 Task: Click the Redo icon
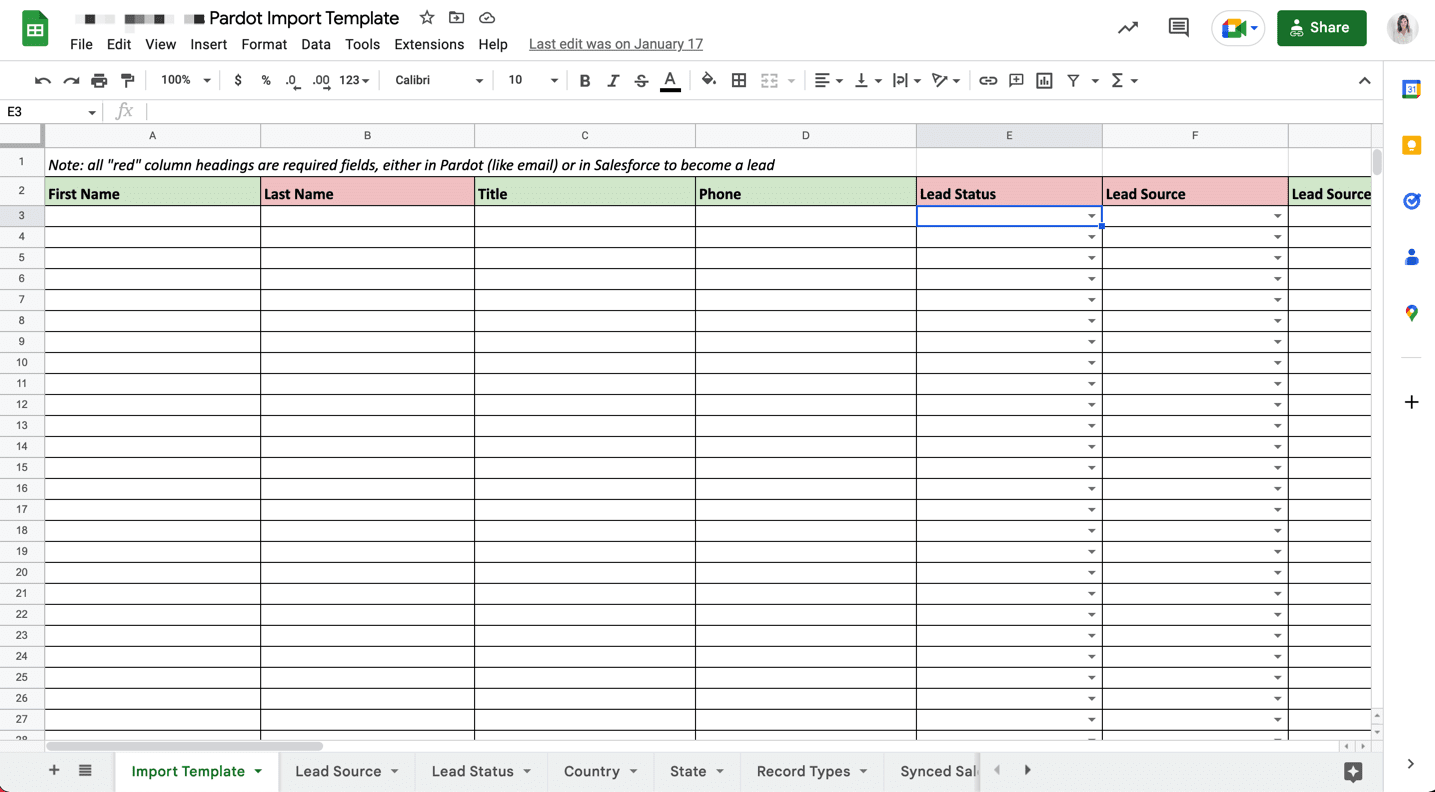click(x=71, y=80)
